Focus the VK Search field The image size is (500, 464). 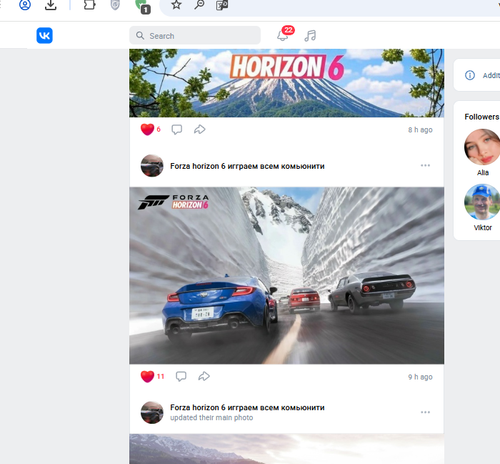(x=195, y=35)
